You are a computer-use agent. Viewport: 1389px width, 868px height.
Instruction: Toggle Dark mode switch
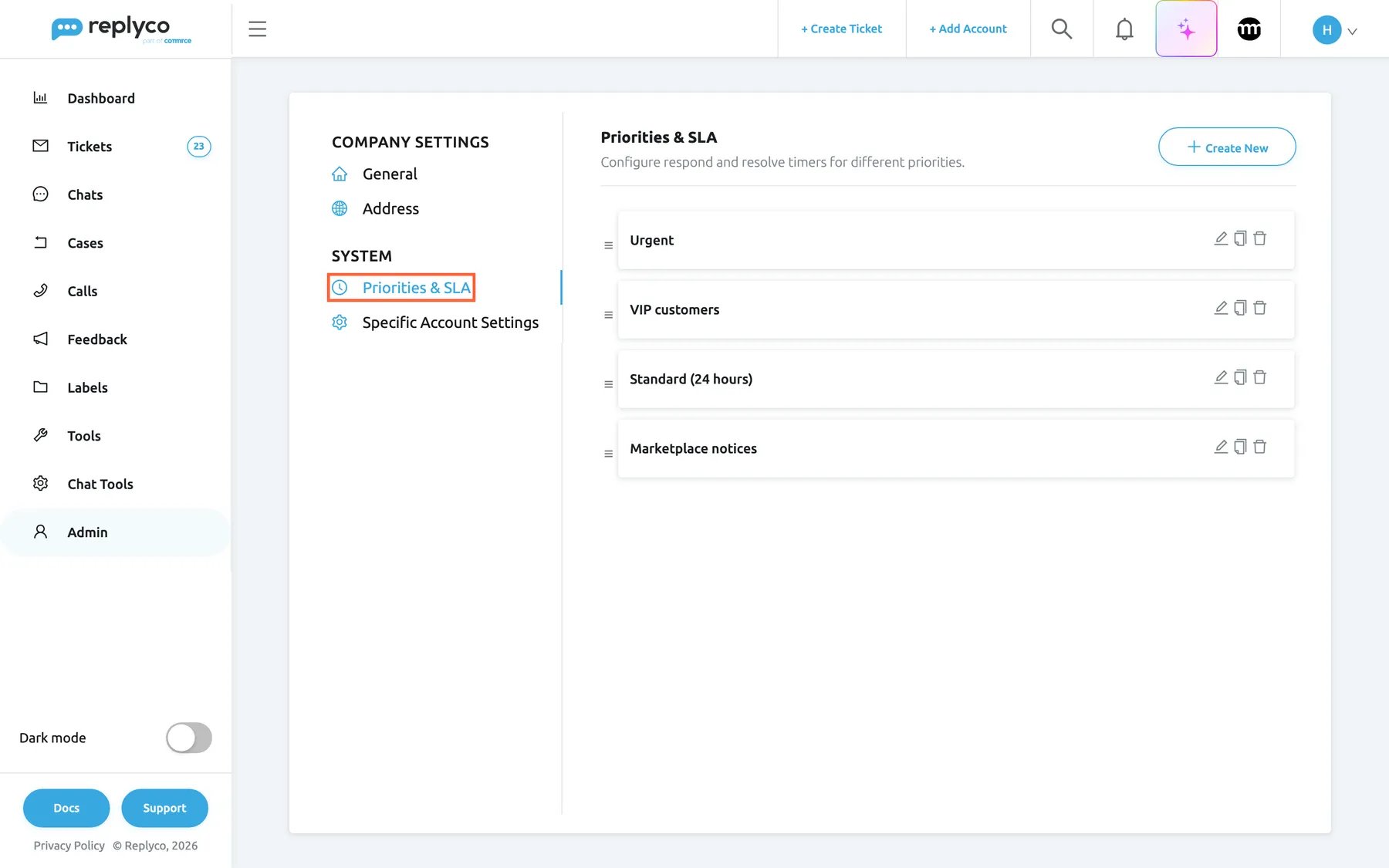(189, 738)
